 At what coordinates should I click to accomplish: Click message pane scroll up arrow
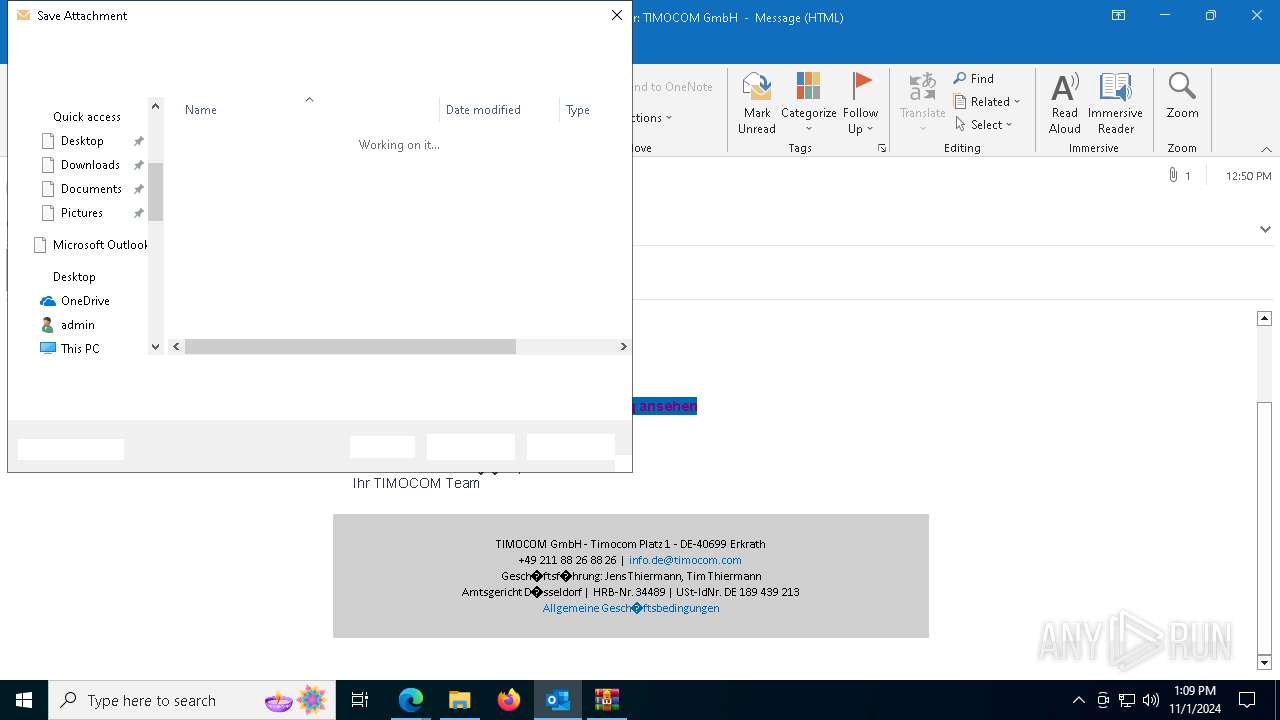tap(1264, 318)
